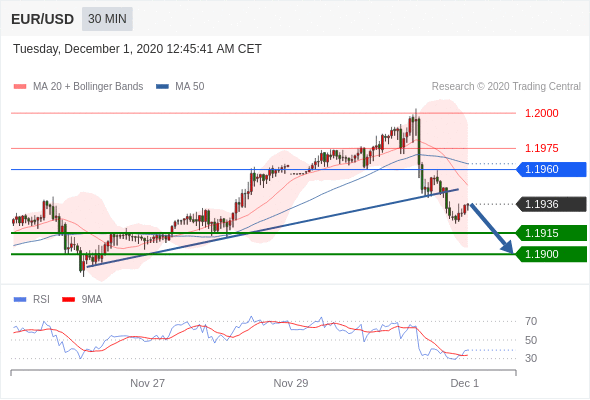Select the EUR/USD pair title

pyautogui.click(x=43, y=19)
